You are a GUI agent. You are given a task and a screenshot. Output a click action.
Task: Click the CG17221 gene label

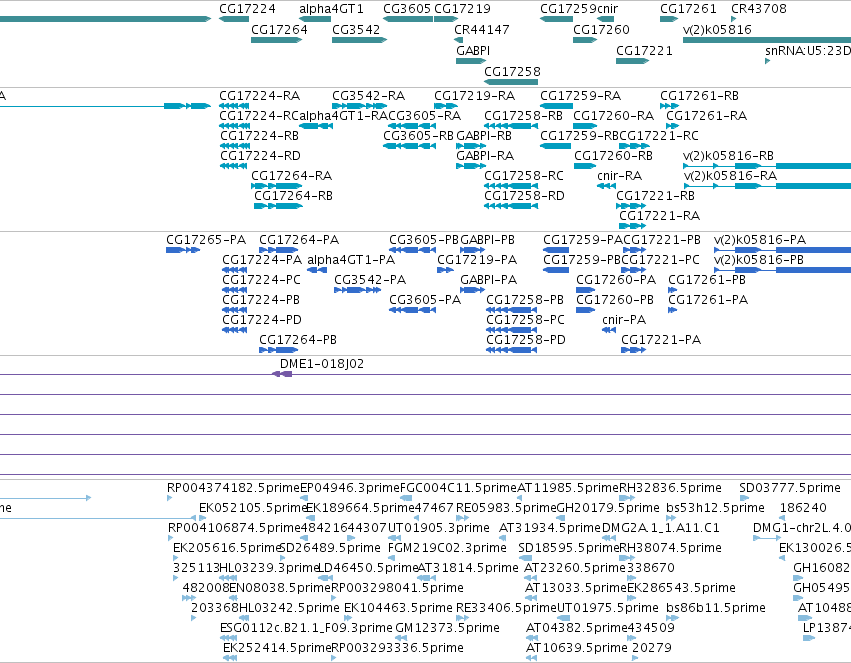644,50
